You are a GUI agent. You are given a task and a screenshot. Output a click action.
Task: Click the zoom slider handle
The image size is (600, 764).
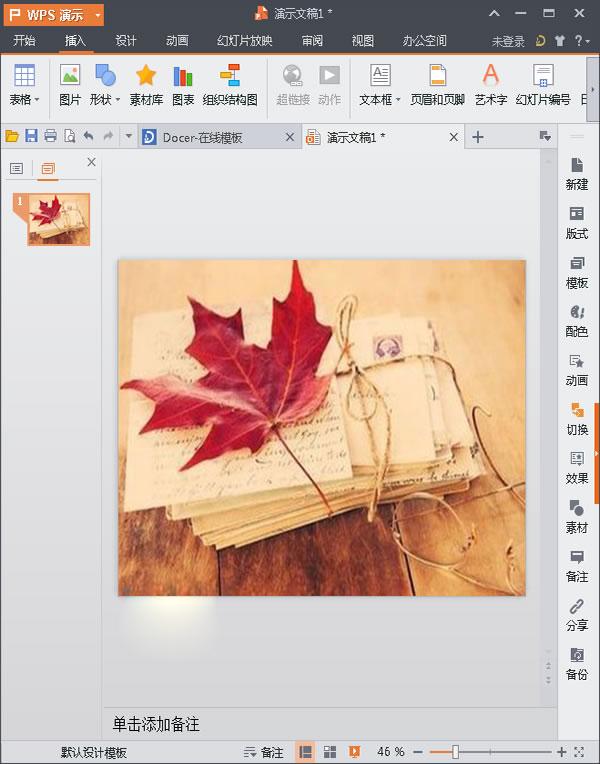[455, 752]
